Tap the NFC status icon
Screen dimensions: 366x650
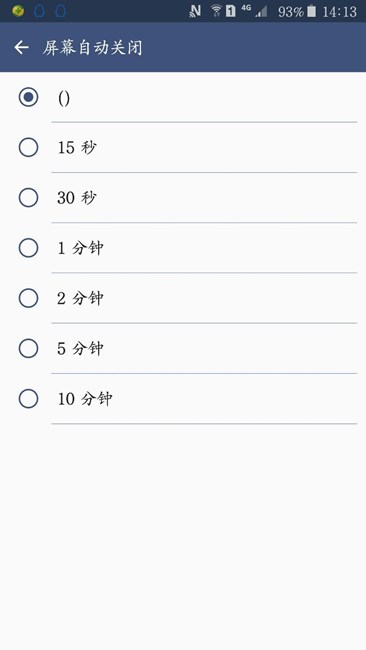[195, 11]
